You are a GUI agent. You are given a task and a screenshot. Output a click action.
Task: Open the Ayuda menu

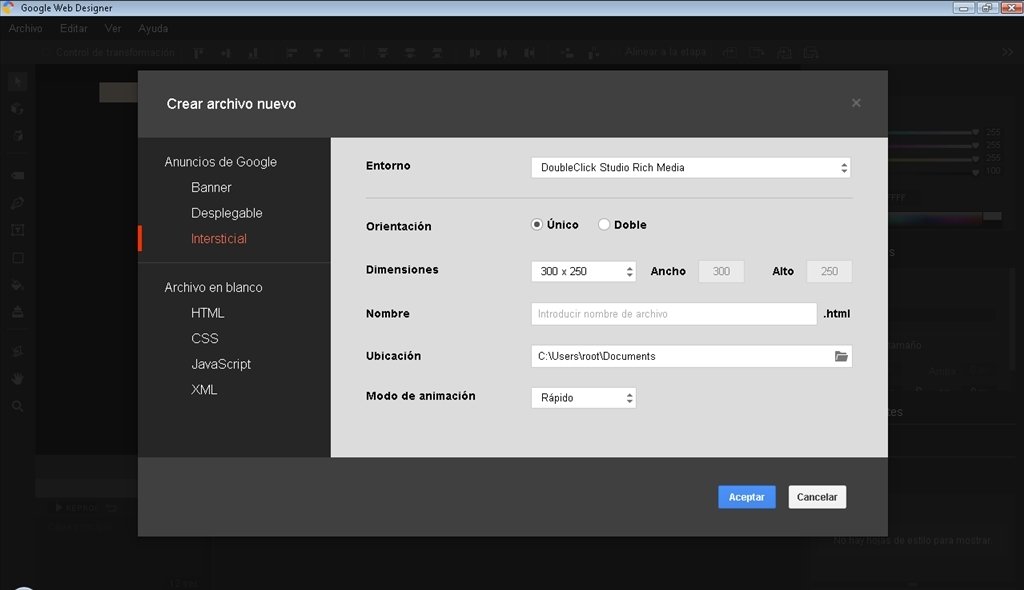(x=153, y=28)
